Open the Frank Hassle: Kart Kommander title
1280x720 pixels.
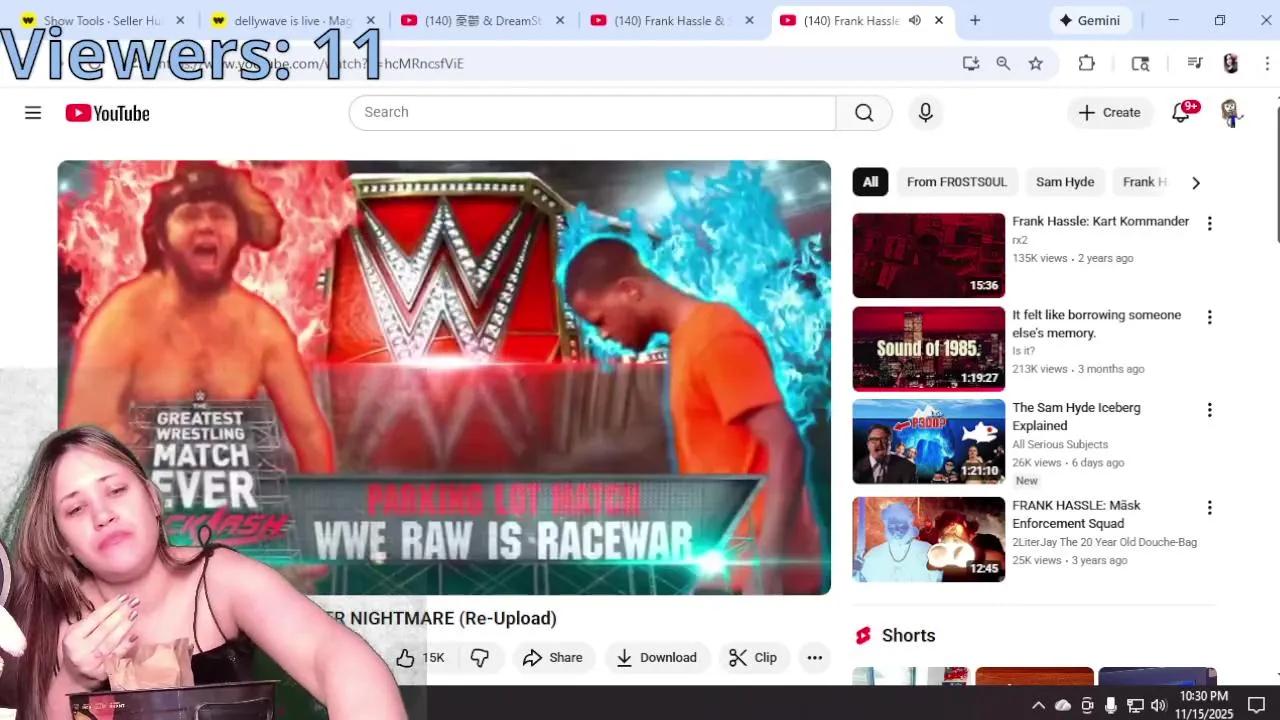tap(1100, 221)
